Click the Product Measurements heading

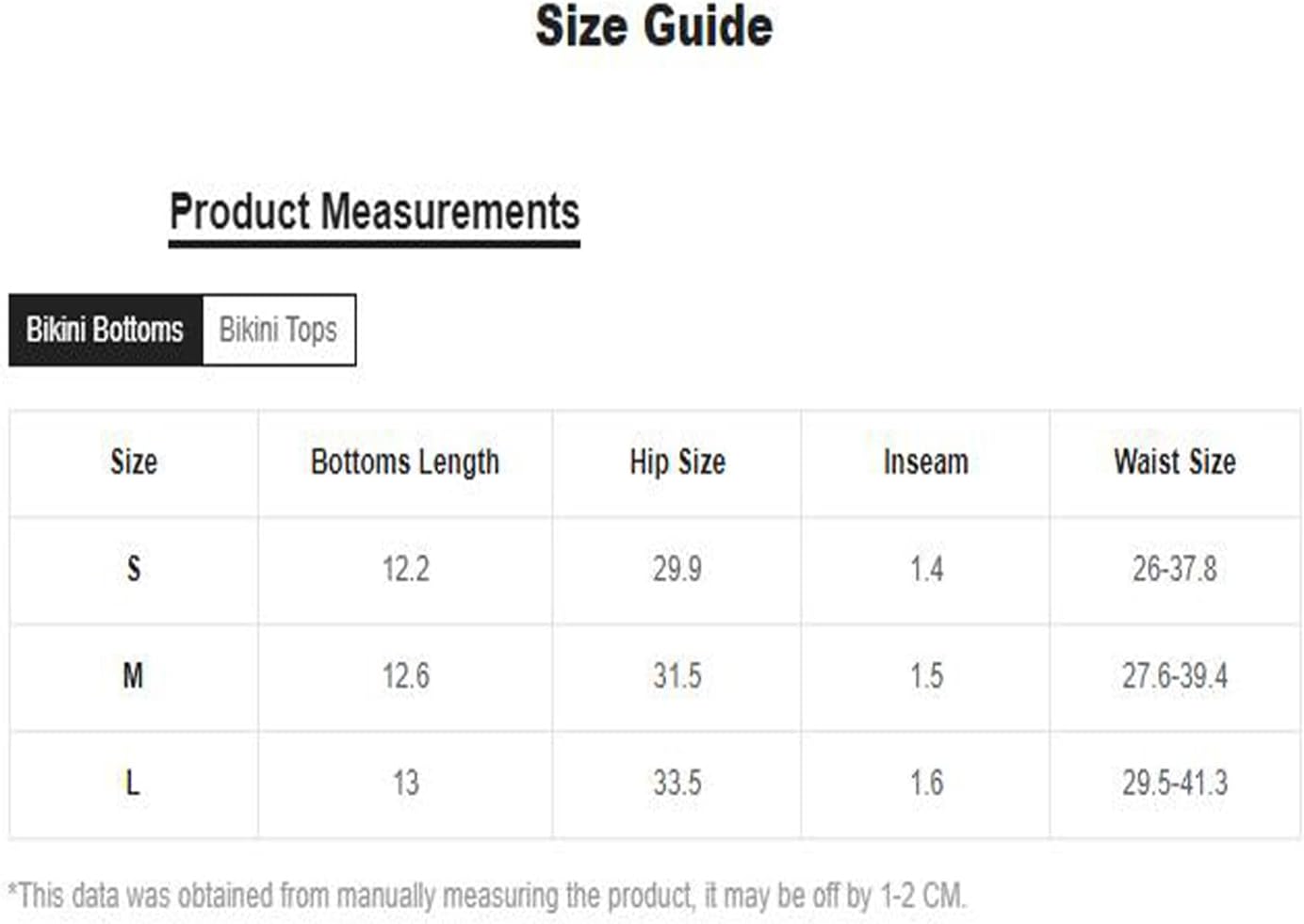pyautogui.click(x=374, y=211)
